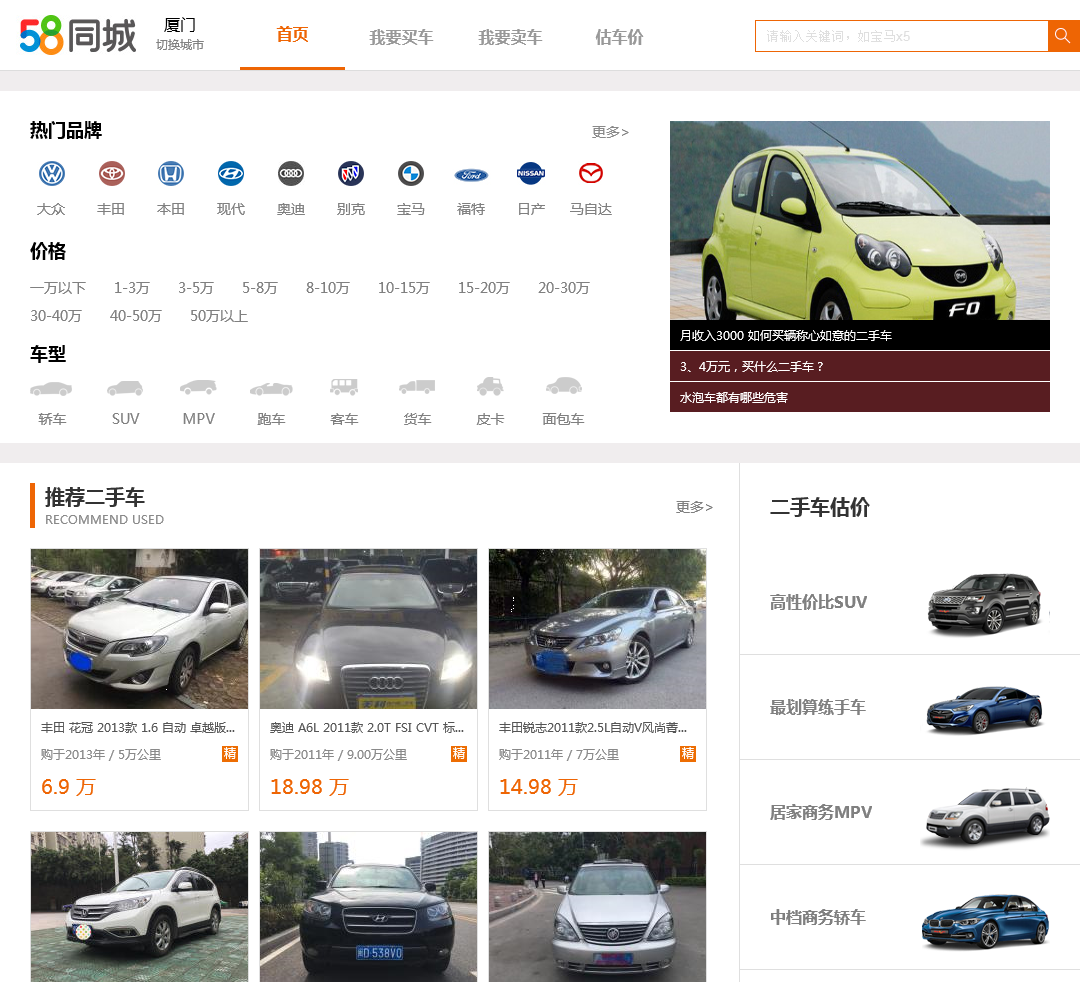Select the Volkswagen 大众 brand icon
Screen dimensions: 1080x982
click(52, 174)
